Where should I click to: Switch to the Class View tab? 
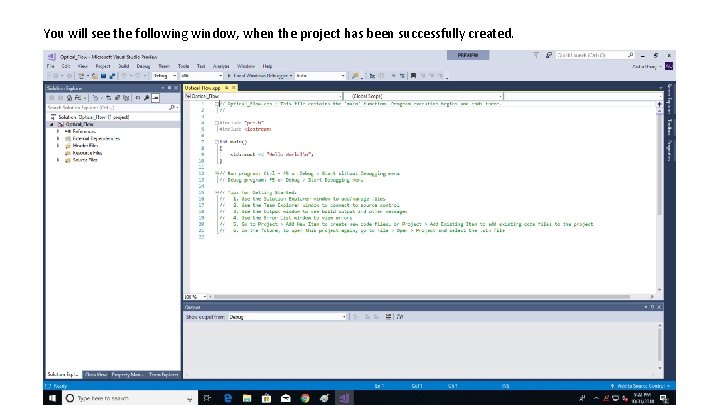(96, 375)
